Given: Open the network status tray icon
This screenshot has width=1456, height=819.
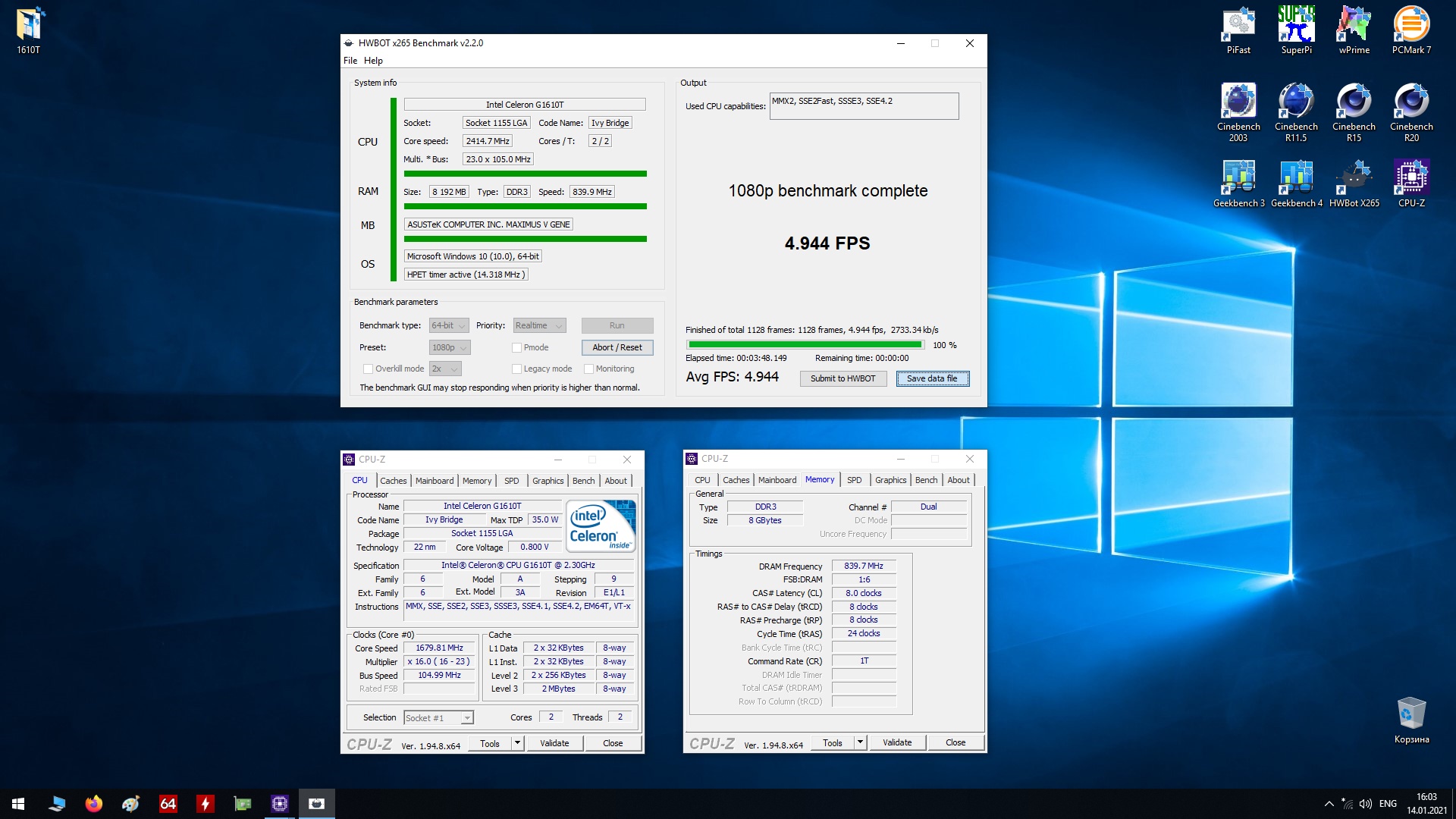Looking at the screenshot, I should tap(1347, 804).
